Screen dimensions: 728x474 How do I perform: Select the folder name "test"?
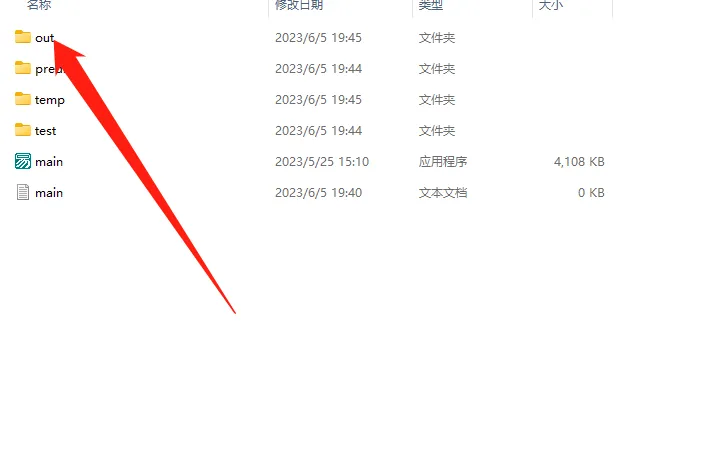46,131
